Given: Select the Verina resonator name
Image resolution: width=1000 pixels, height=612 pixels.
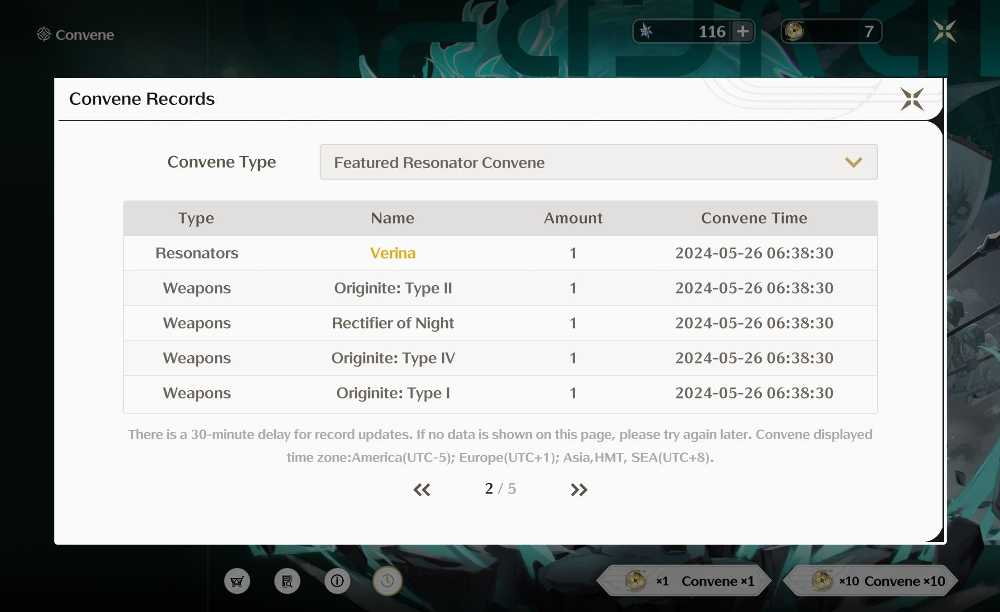Looking at the screenshot, I should 393,253.
